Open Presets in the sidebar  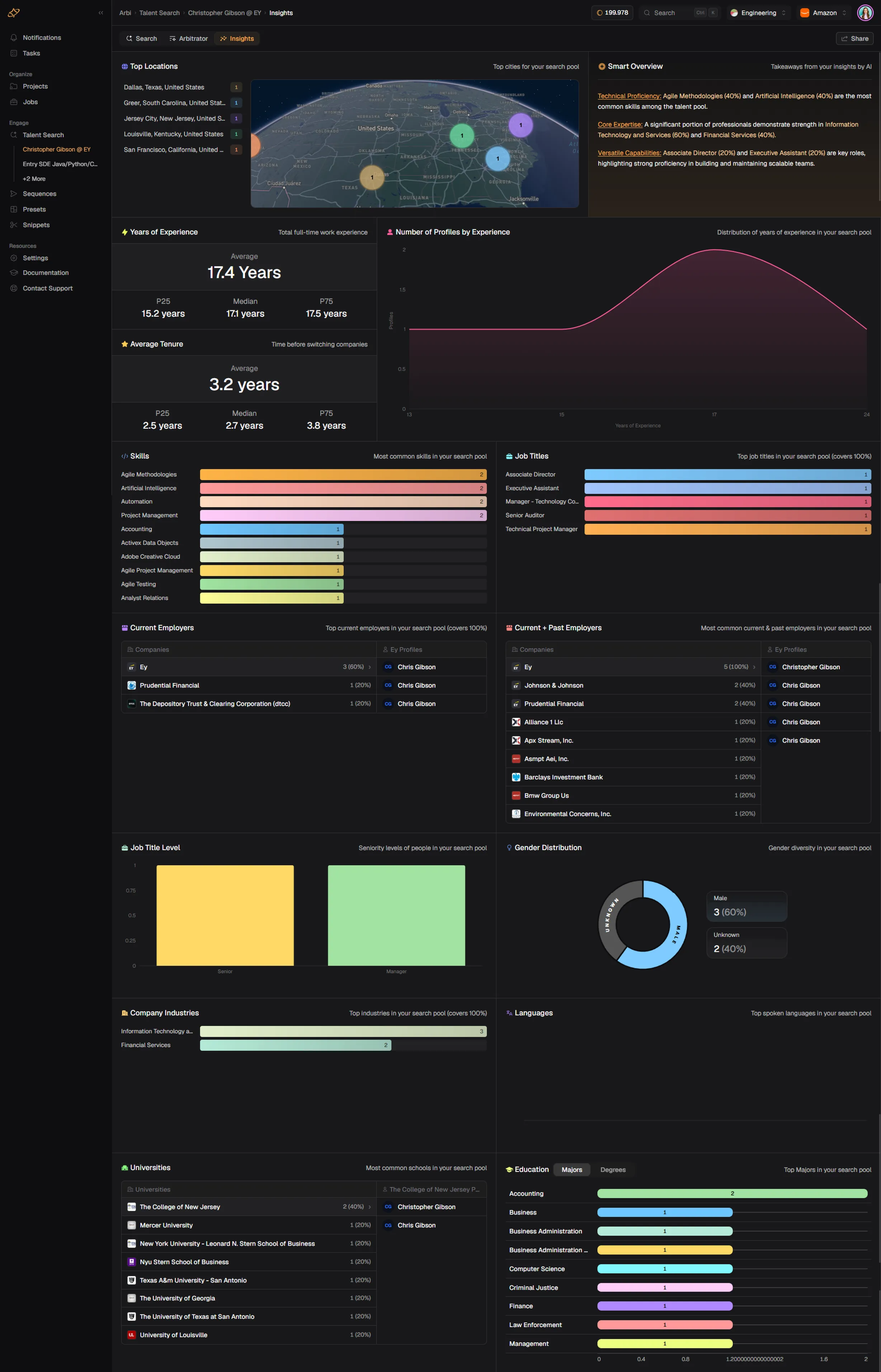34,210
